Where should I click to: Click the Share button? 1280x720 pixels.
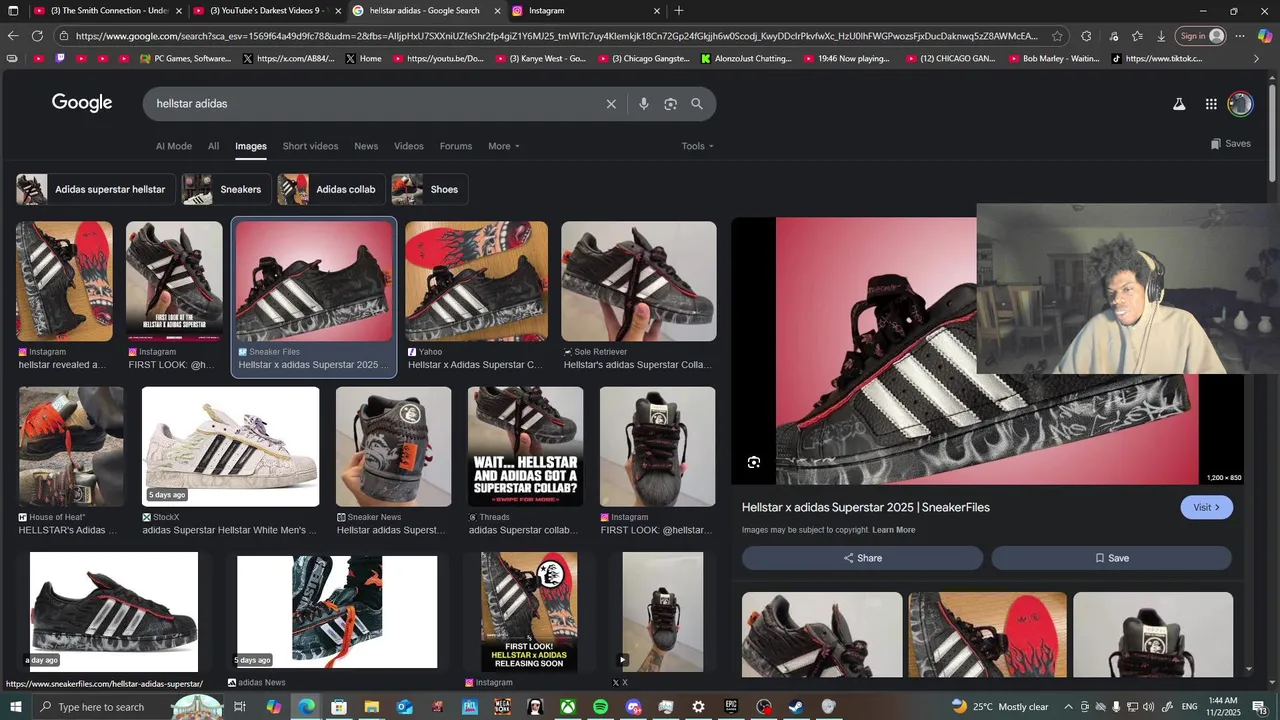[862, 558]
